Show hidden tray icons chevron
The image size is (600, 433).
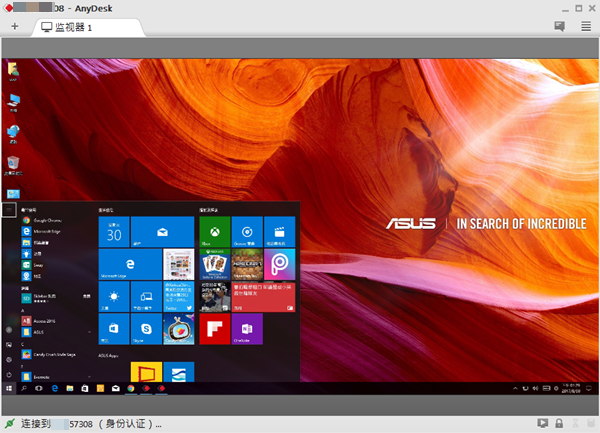pos(515,388)
